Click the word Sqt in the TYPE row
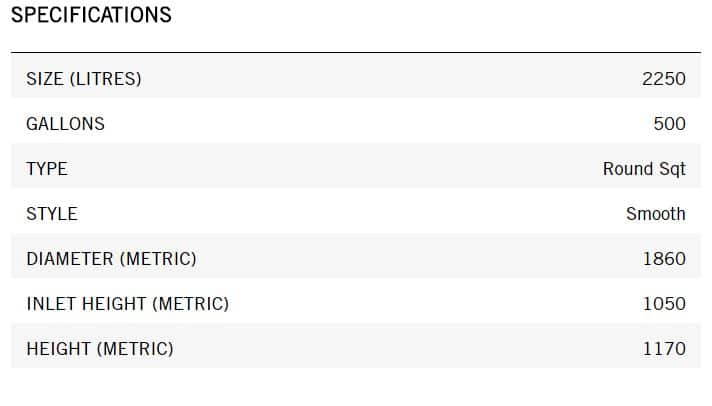 click(x=672, y=169)
